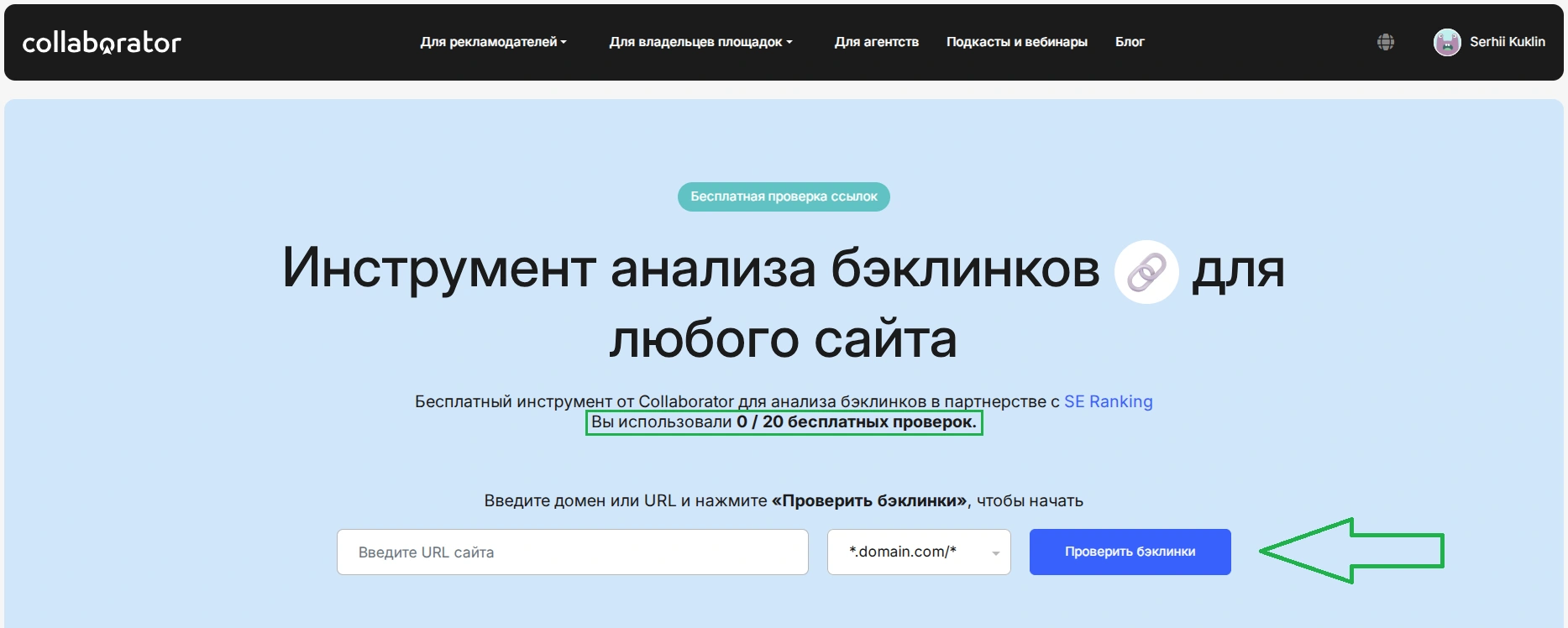Click the Введите домен или URL instruction

click(784, 500)
